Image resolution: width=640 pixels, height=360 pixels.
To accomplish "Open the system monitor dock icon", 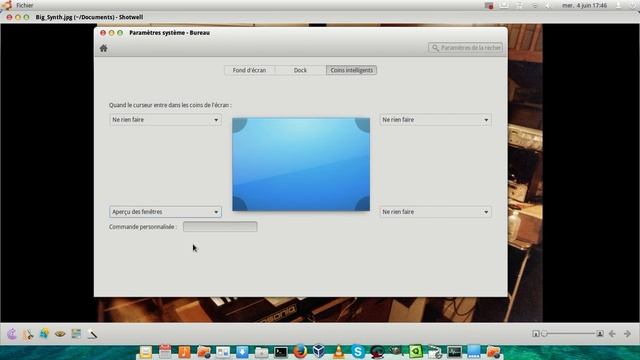I will pos(454,352).
